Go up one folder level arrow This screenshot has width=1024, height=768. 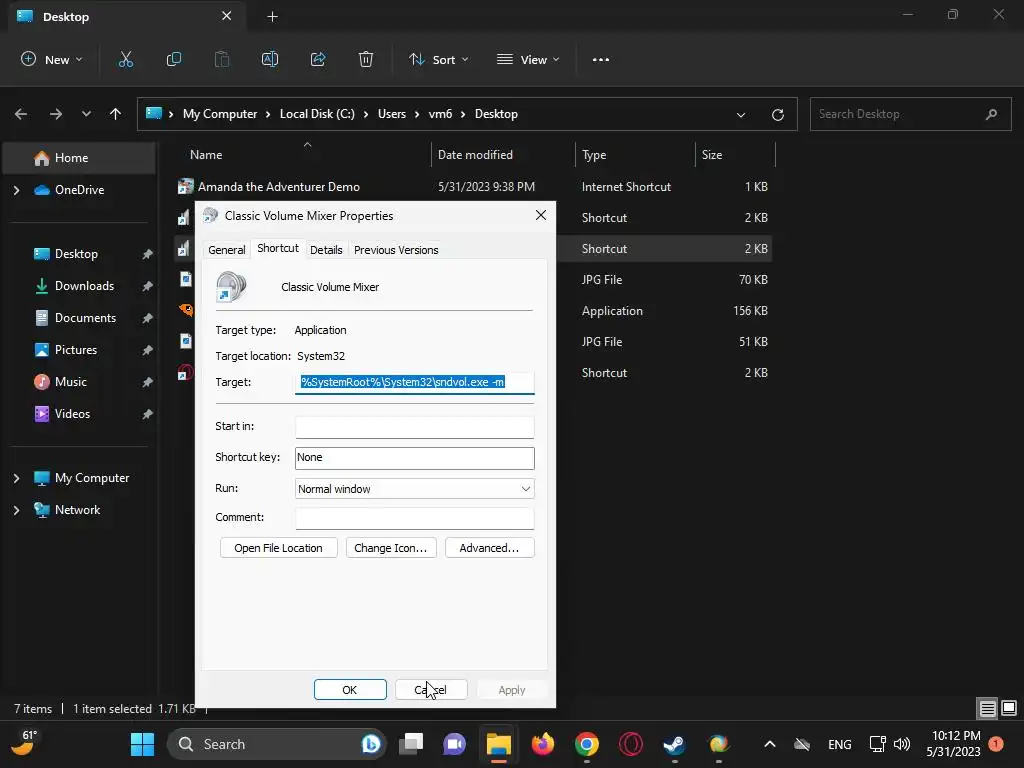tap(116, 114)
